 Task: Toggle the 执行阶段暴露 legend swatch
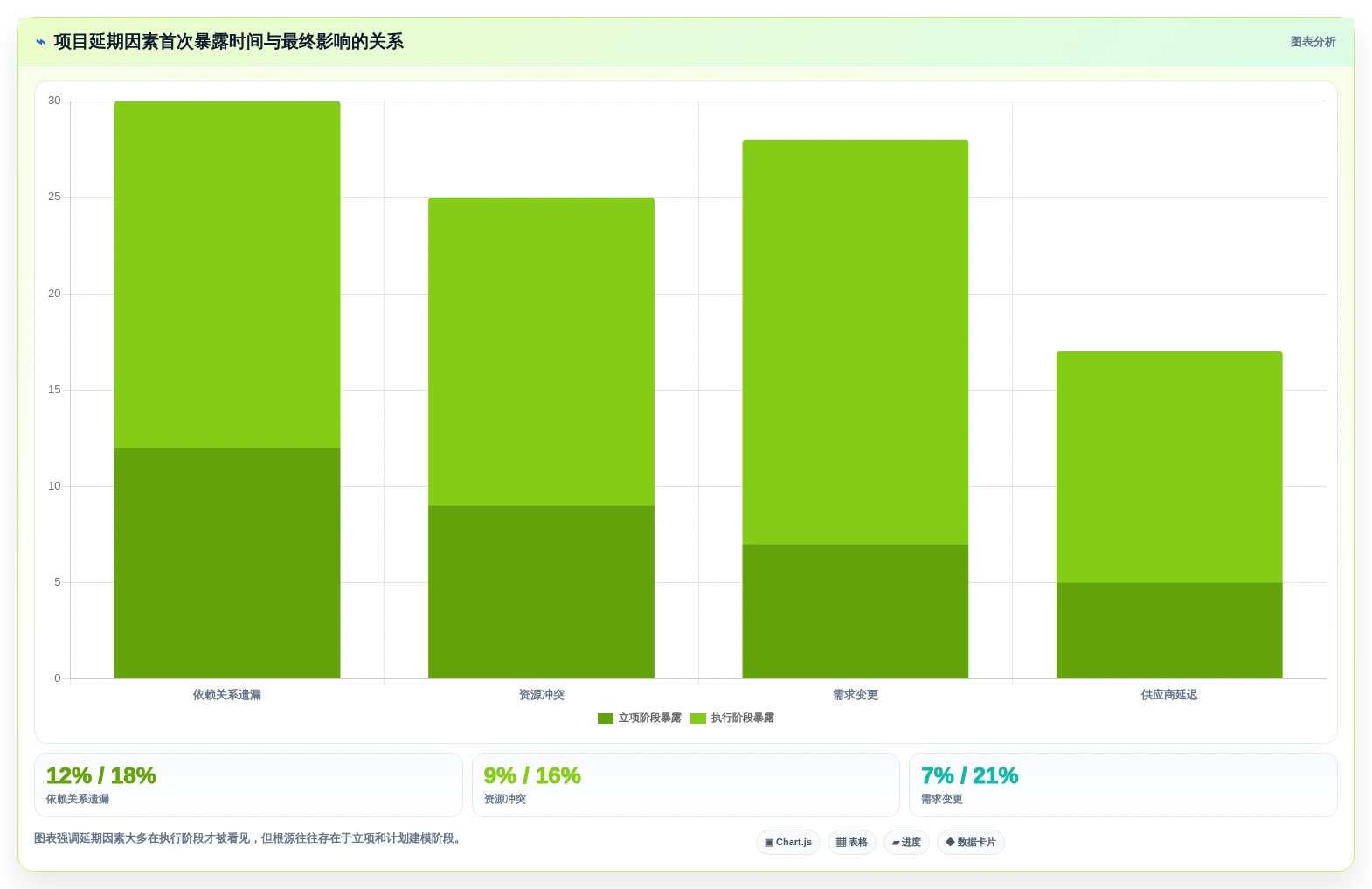tap(698, 719)
